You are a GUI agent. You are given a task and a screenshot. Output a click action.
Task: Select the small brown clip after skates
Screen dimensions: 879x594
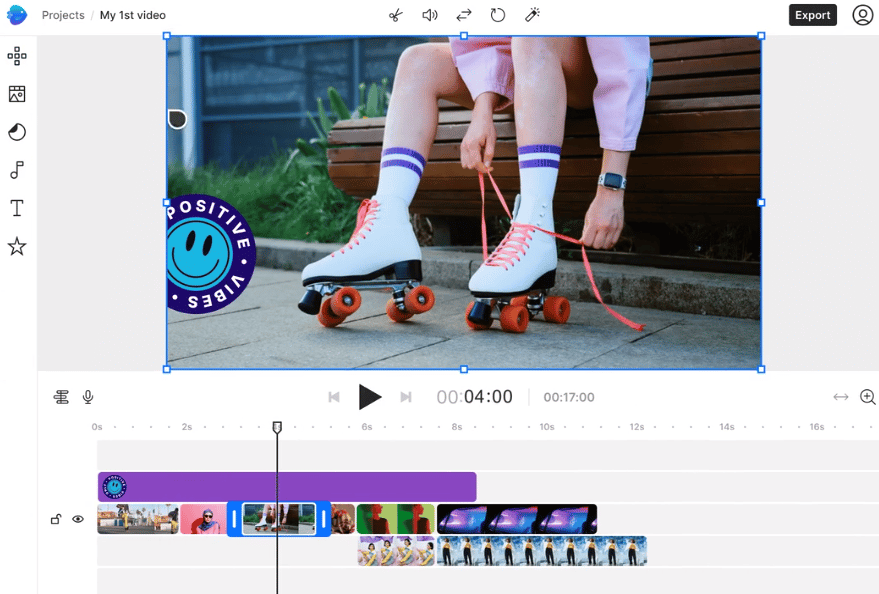click(343, 519)
